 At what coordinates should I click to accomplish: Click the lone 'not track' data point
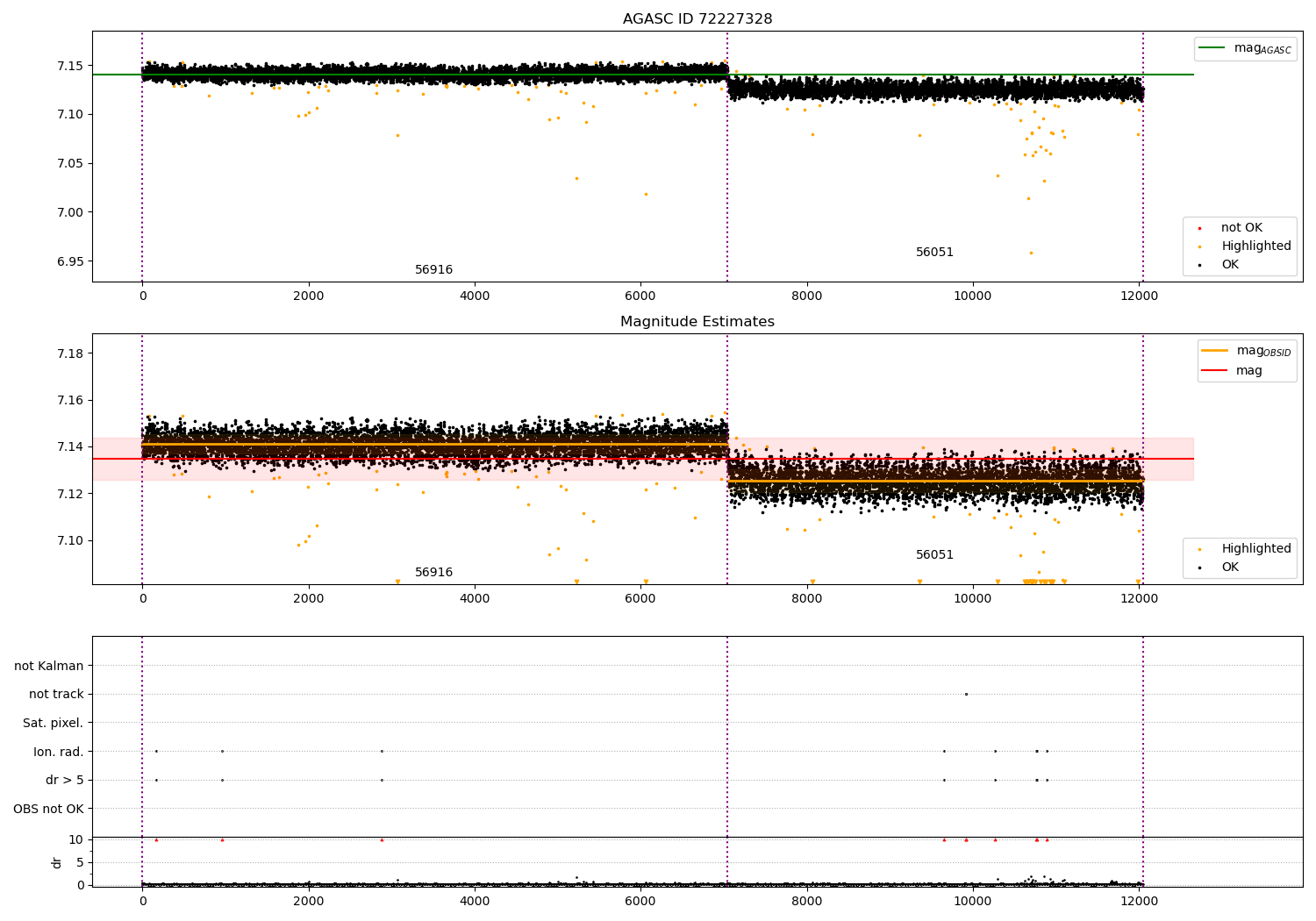(x=966, y=694)
